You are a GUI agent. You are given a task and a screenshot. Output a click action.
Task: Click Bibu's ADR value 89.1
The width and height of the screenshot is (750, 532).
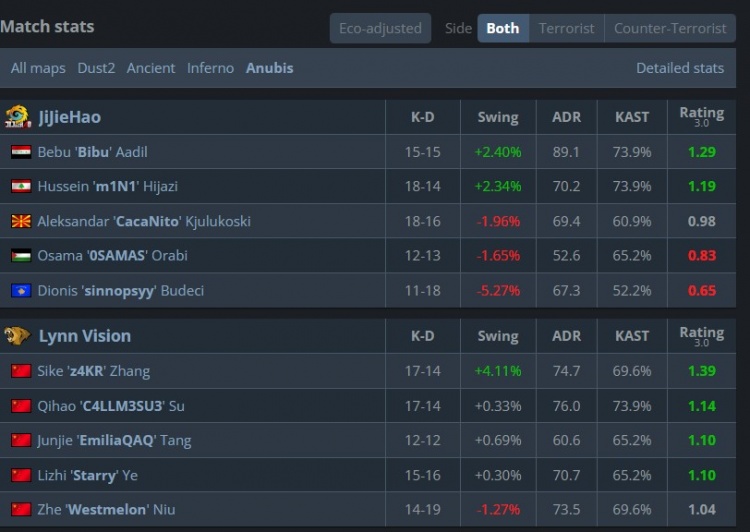[x=566, y=152]
